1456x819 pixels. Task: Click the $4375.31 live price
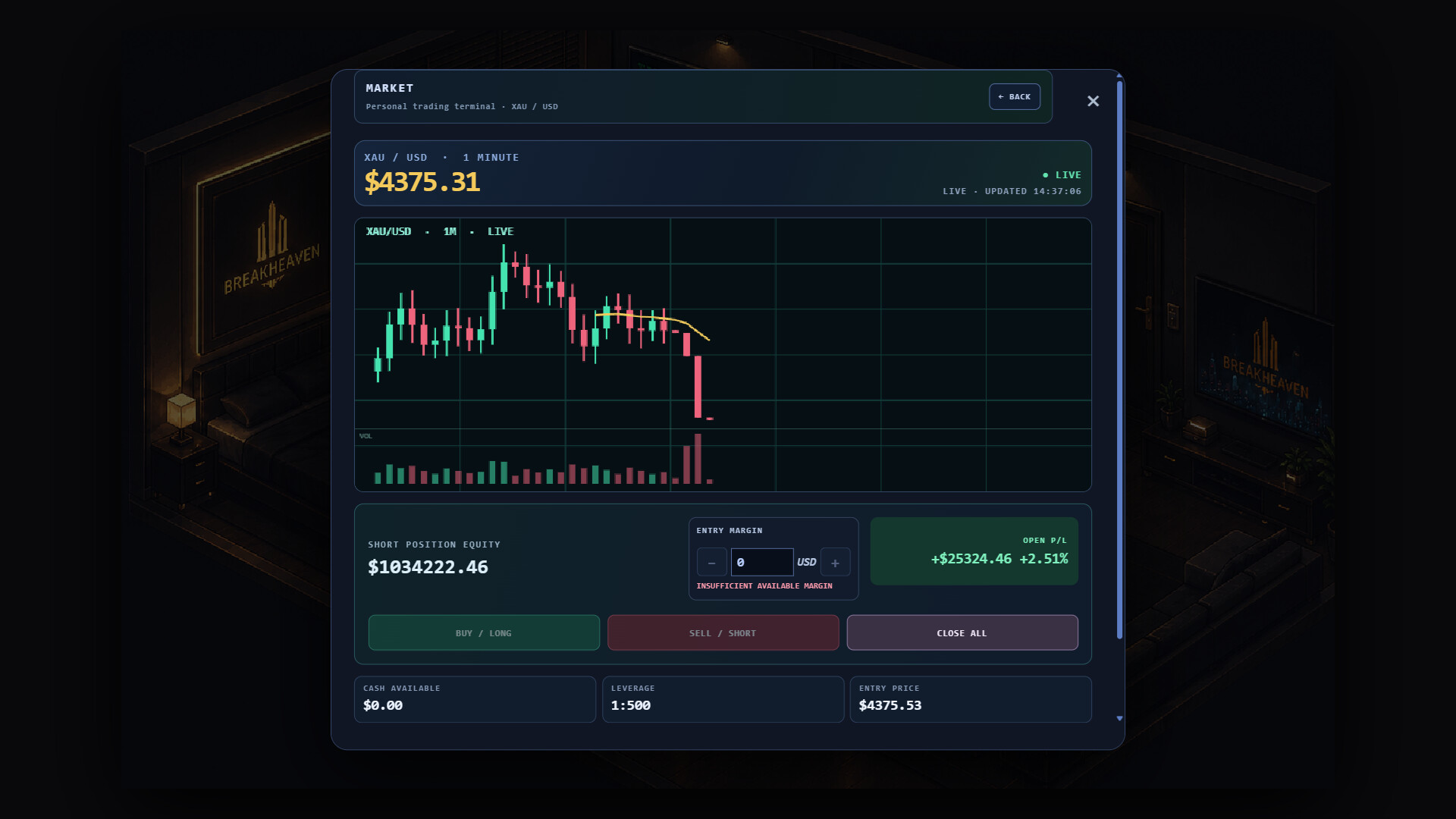(x=422, y=182)
